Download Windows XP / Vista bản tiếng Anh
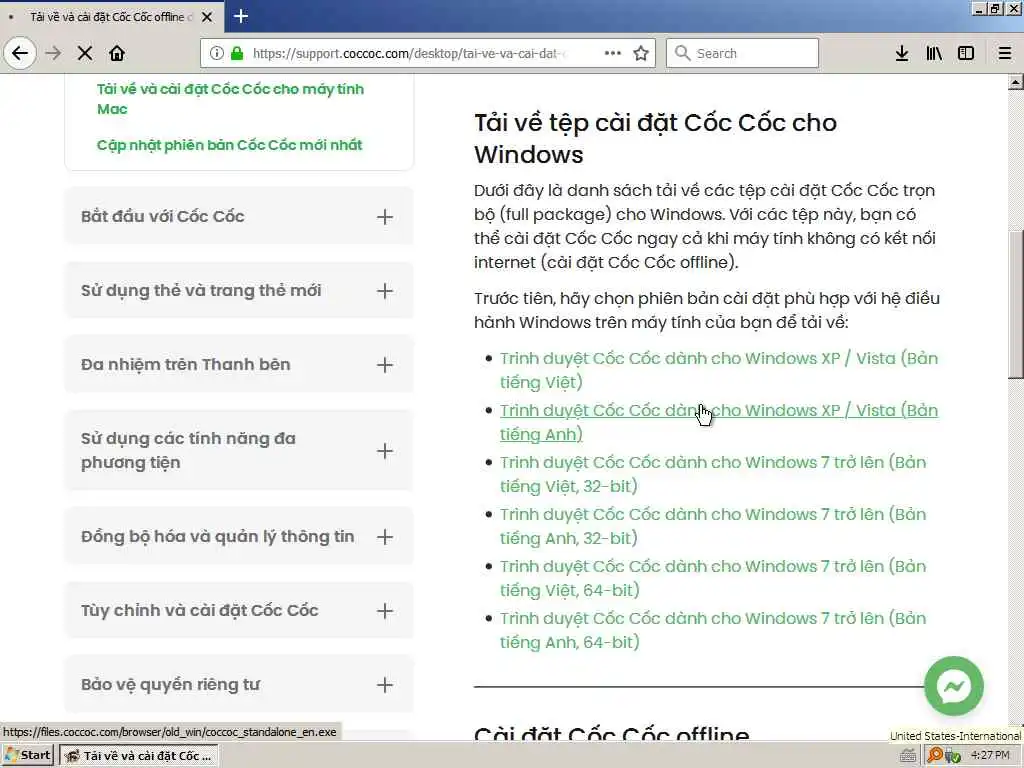The width and height of the screenshot is (1024, 768). (718, 423)
